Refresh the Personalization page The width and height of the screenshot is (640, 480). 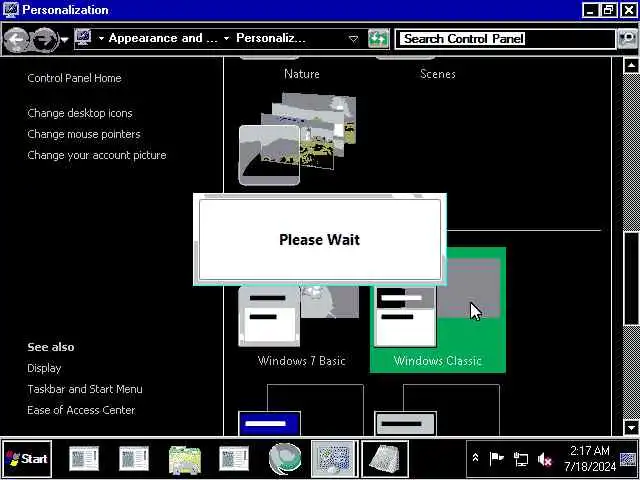click(378, 39)
